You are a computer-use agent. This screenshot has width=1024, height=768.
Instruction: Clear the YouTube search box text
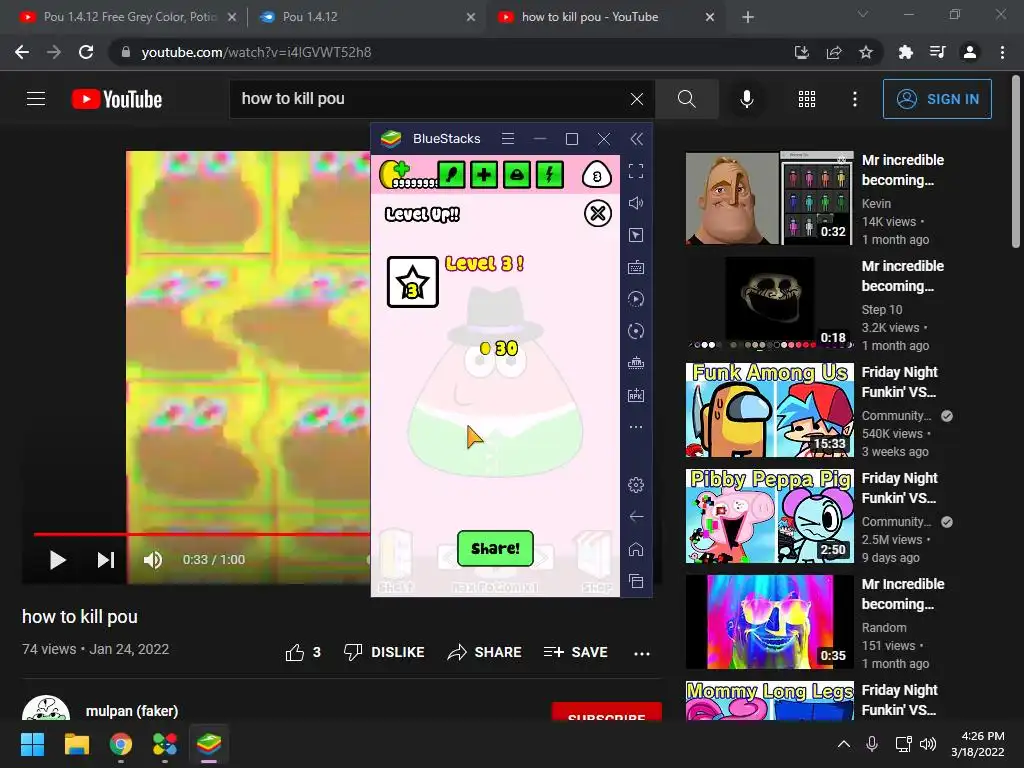637,99
